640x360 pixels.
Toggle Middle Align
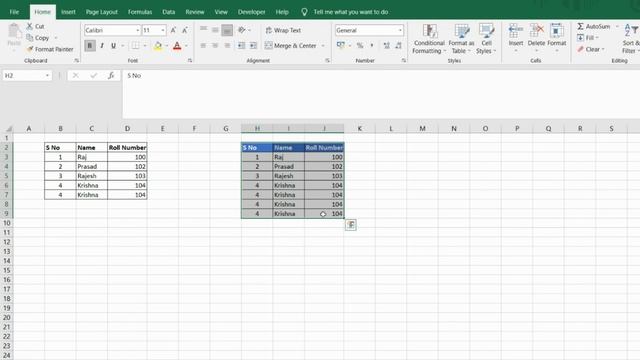click(215, 30)
